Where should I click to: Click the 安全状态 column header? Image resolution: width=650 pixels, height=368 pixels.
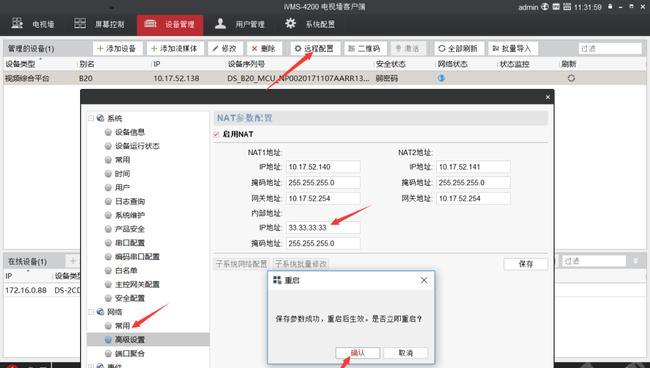pyautogui.click(x=390, y=64)
